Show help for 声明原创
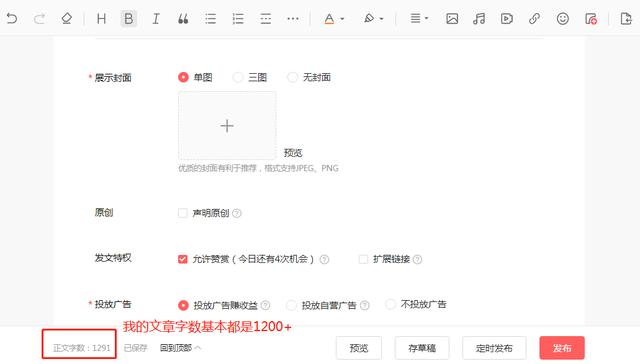The width and height of the screenshot is (640, 364). coord(237,213)
